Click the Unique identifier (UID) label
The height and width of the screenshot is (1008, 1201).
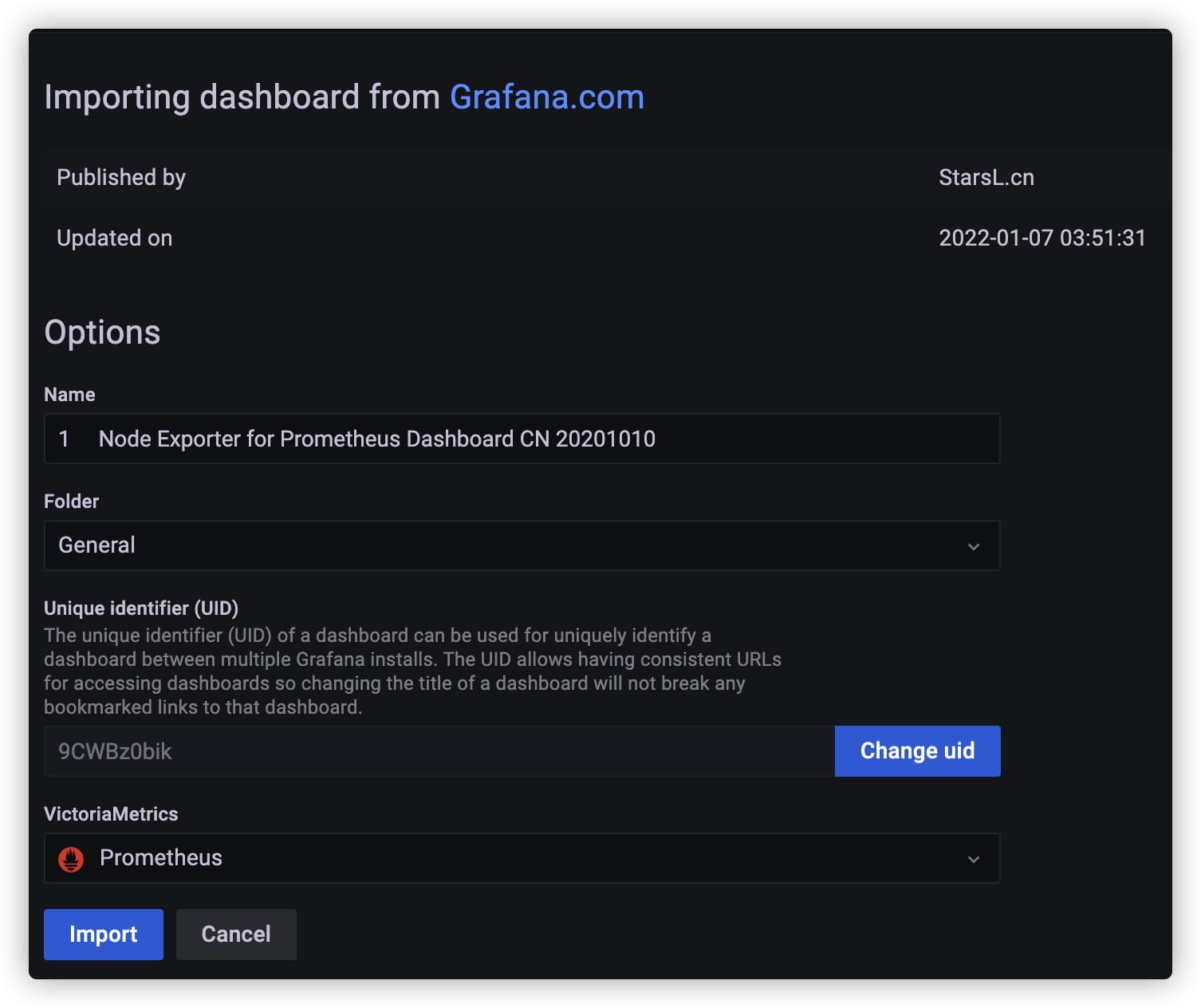coord(141,608)
